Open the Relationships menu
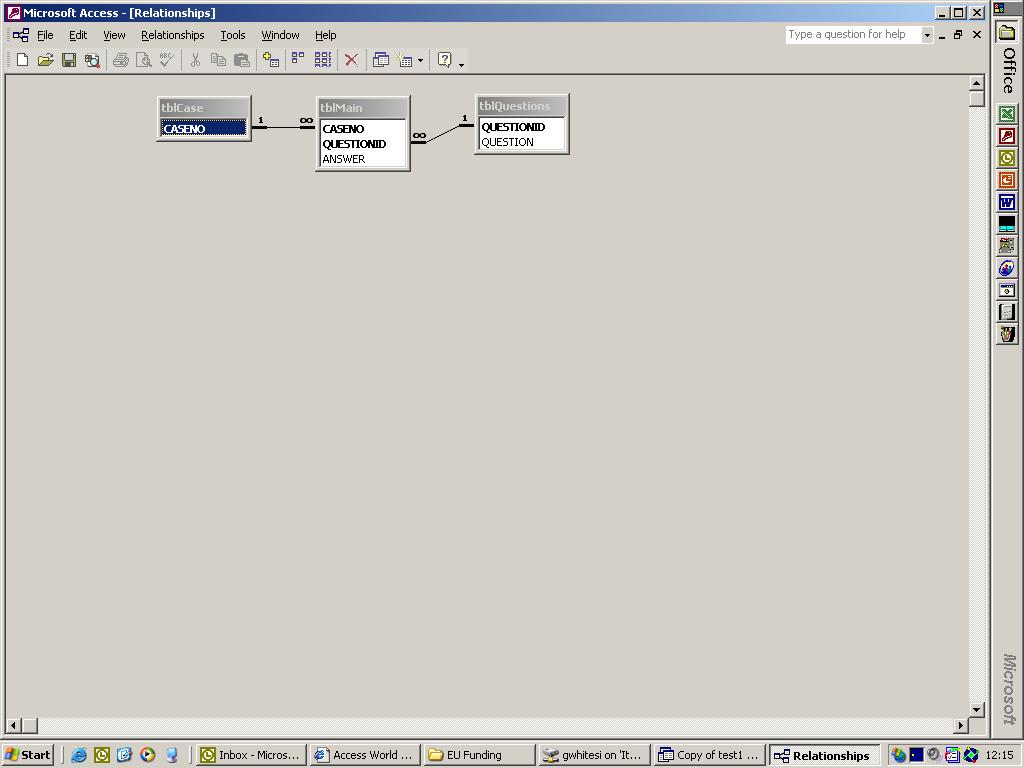 coord(172,35)
